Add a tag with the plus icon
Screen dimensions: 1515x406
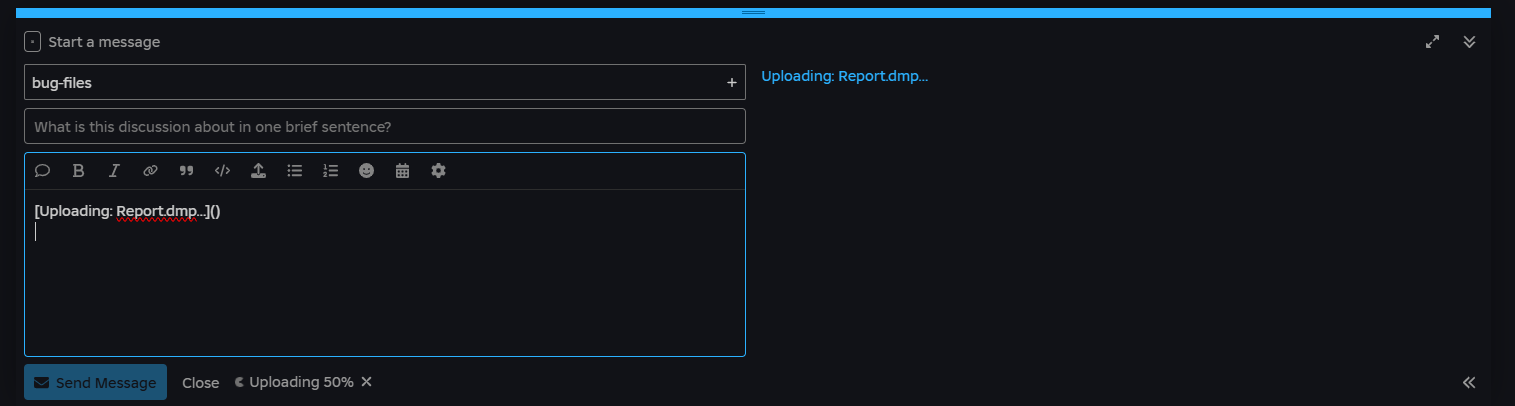(731, 83)
